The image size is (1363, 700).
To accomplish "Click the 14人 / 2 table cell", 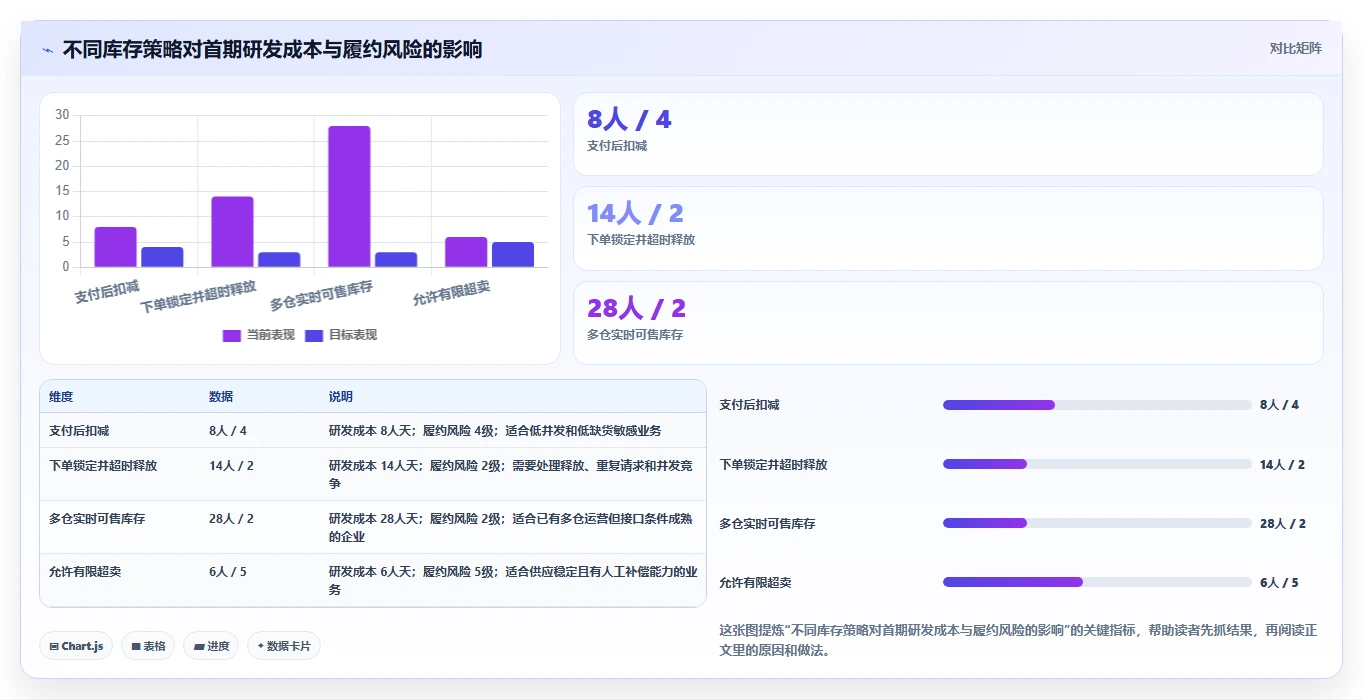I will coord(231,466).
